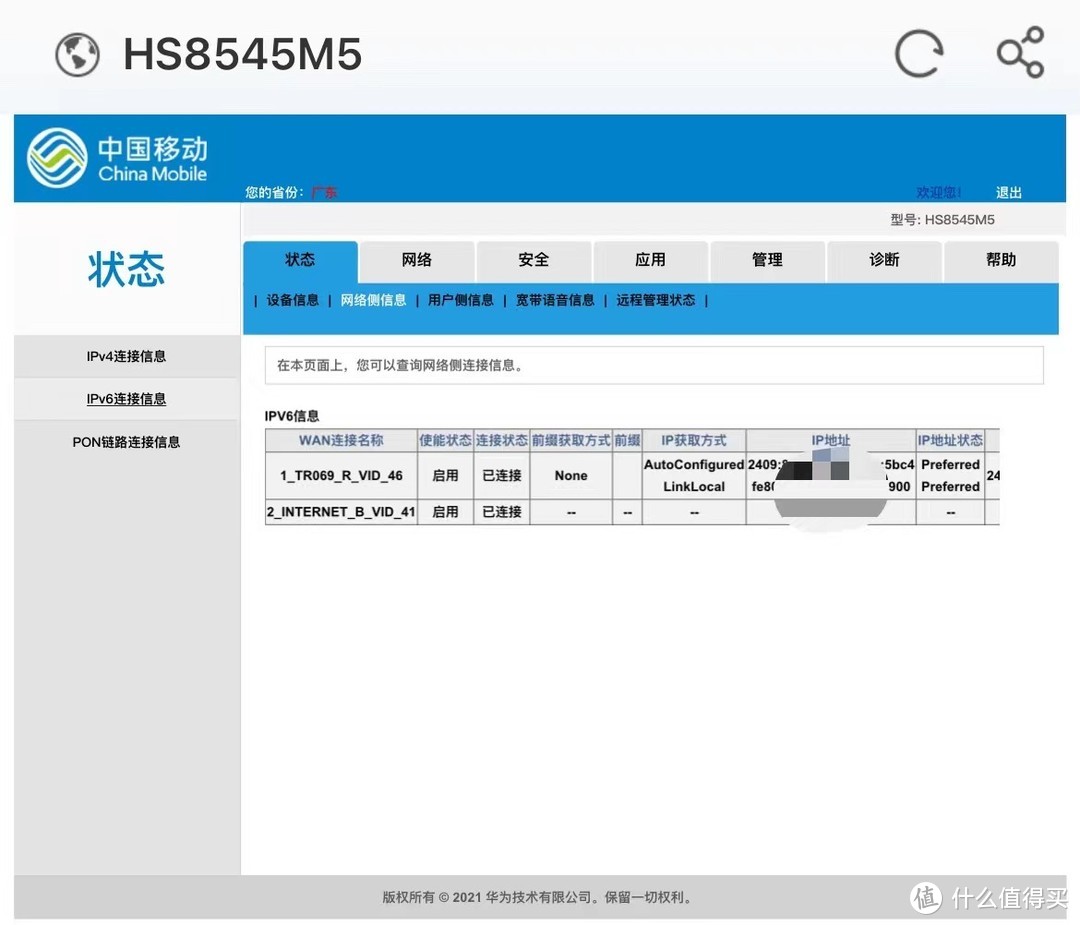1080x925 pixels.
Task: Click the 退出 logout link
Action: tap(1008, 192)
